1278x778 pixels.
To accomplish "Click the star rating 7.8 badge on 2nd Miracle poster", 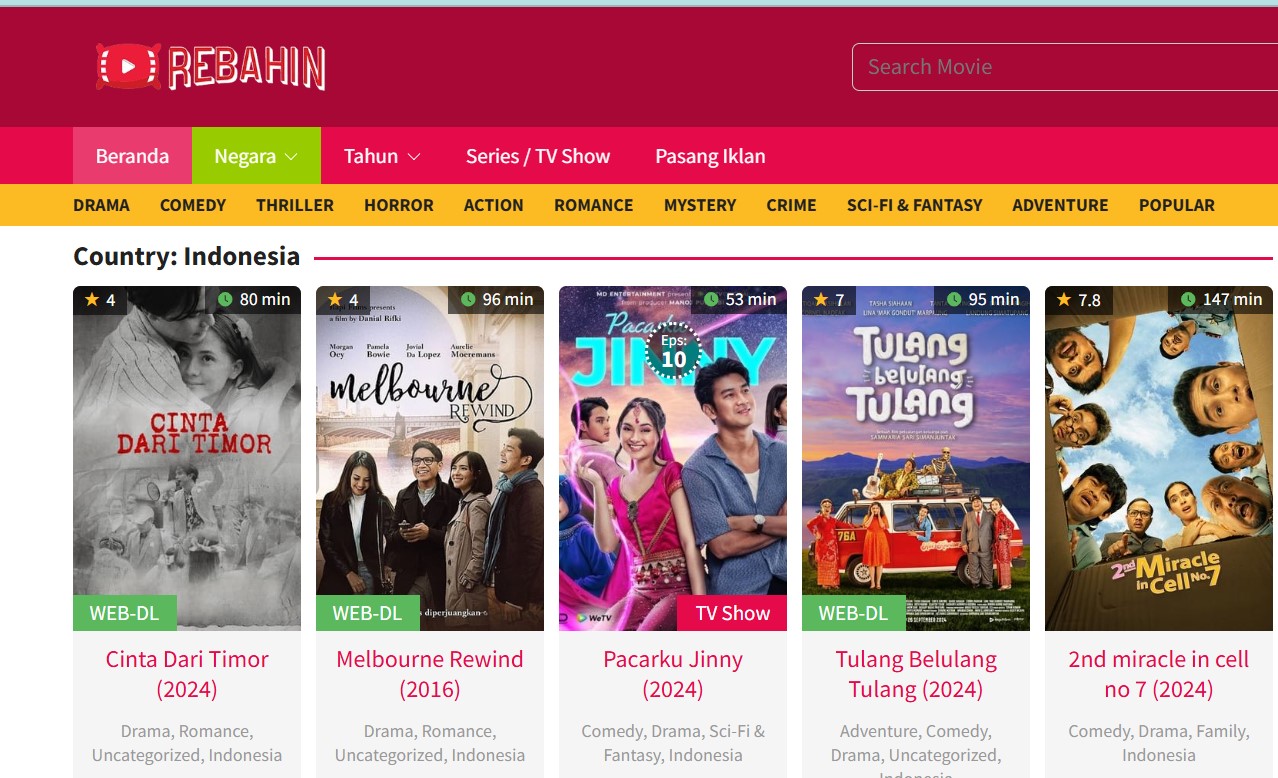I will point(1078,300).
